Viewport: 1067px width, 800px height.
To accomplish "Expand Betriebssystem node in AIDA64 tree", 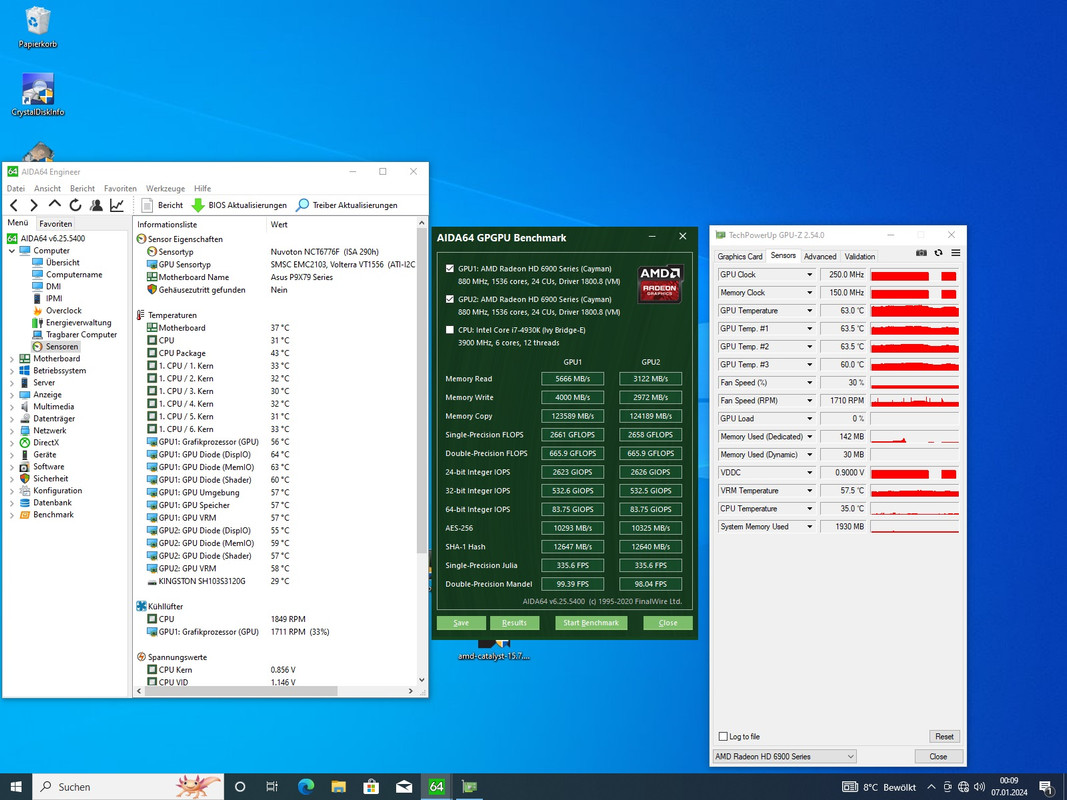I will pos(12,371).
